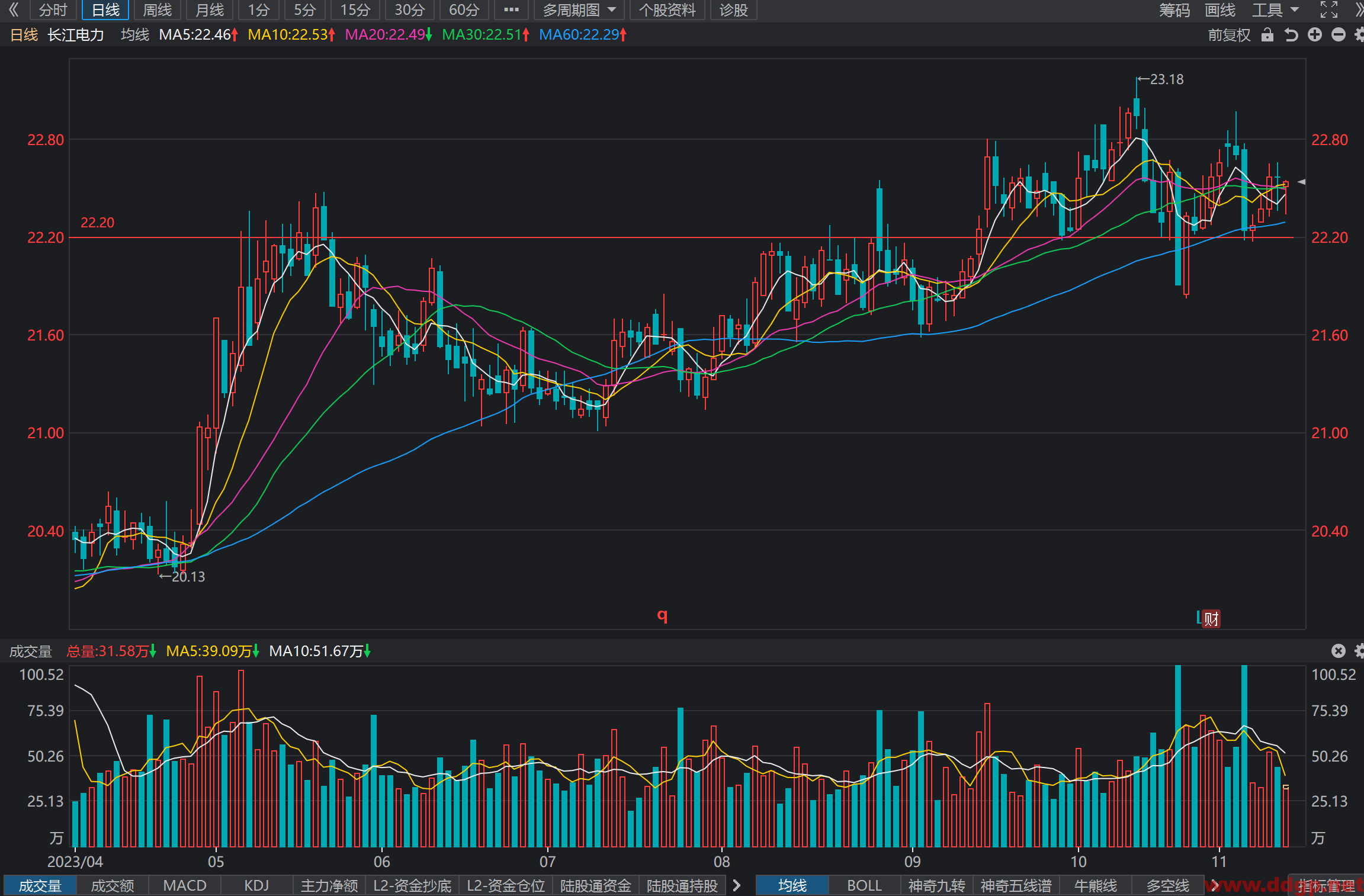Toggle 画线 drawing mode
1364x896 pixels.
point(1220,10)
